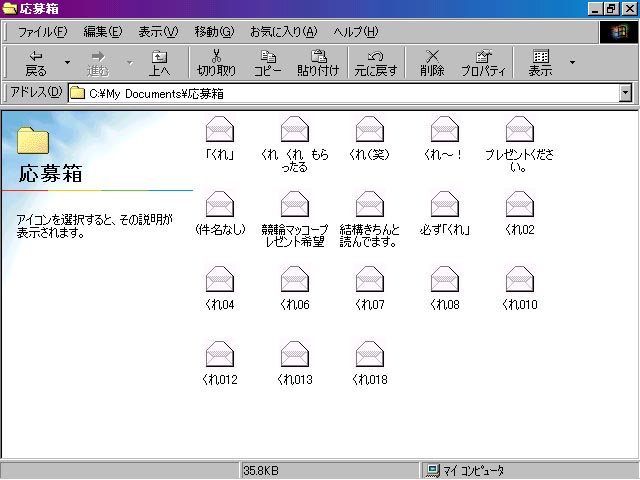
Task: Select the mail file 「くれ」
Action: 219,130
